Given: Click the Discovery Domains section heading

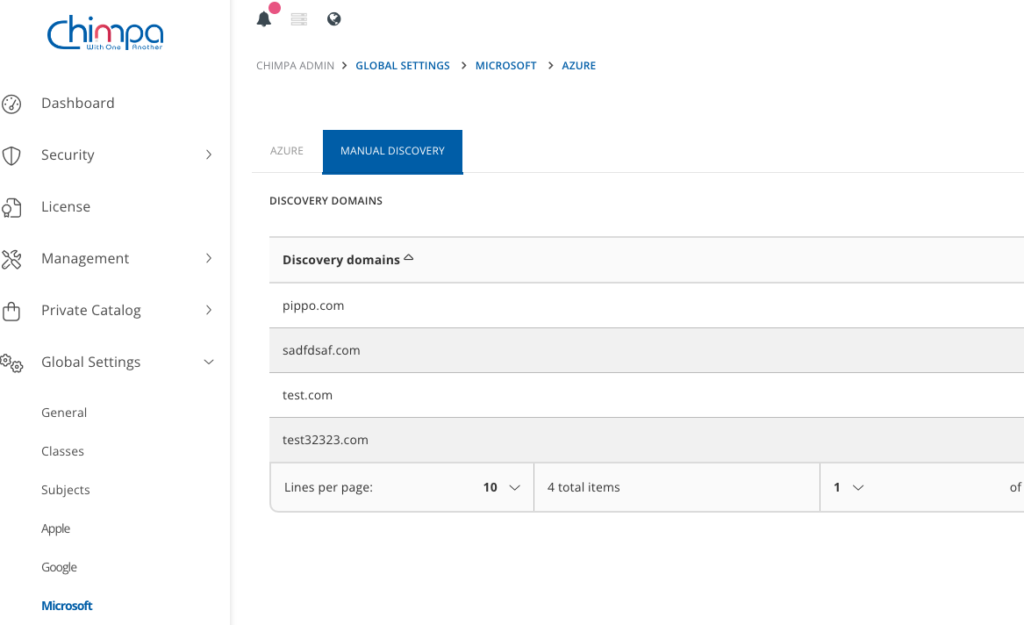Looking at the screenshot, I should pyautogui.click(x=326, y=201).
